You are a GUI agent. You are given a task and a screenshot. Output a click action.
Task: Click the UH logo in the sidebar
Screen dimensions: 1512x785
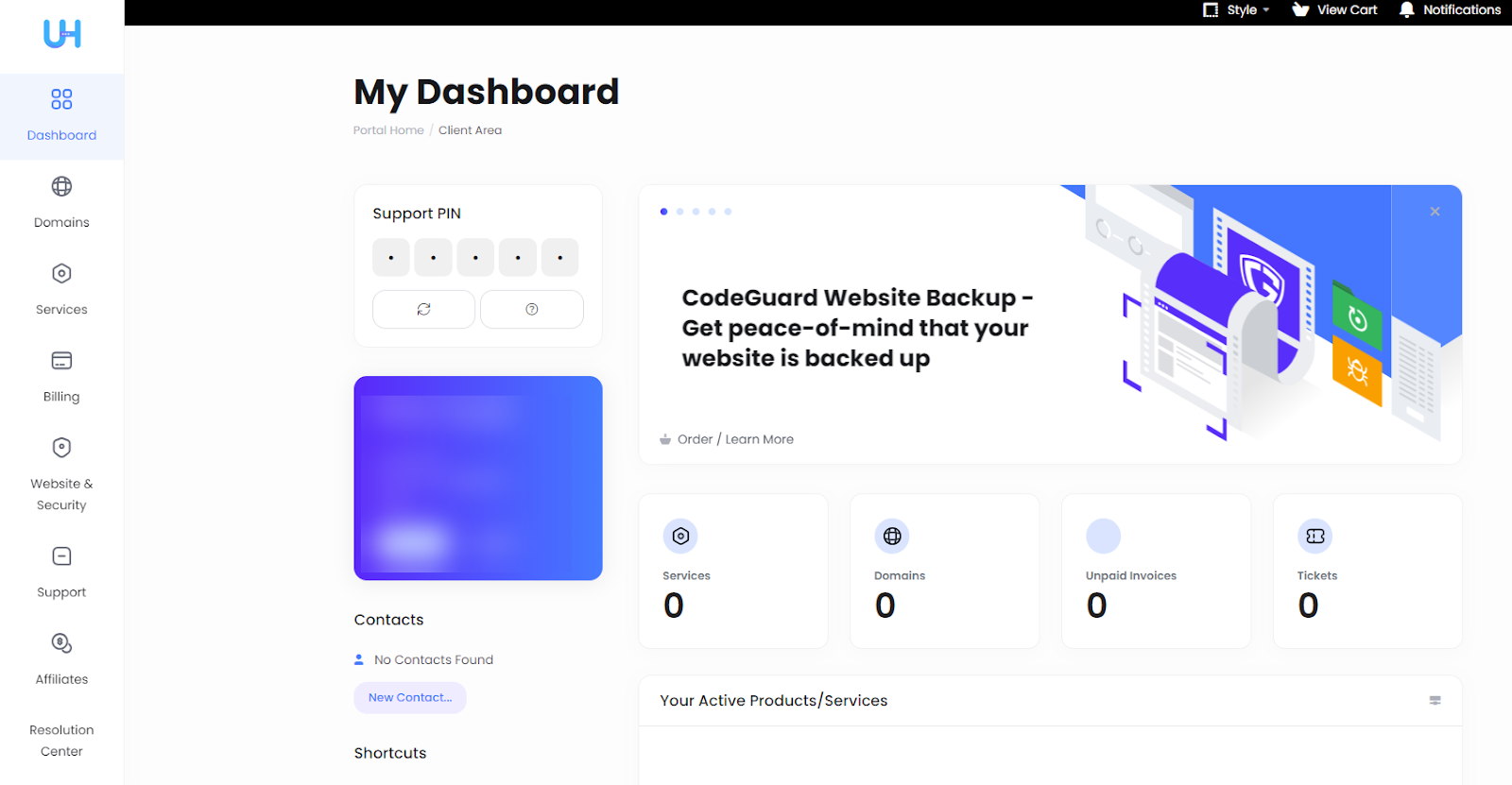[x=62, y=34]
